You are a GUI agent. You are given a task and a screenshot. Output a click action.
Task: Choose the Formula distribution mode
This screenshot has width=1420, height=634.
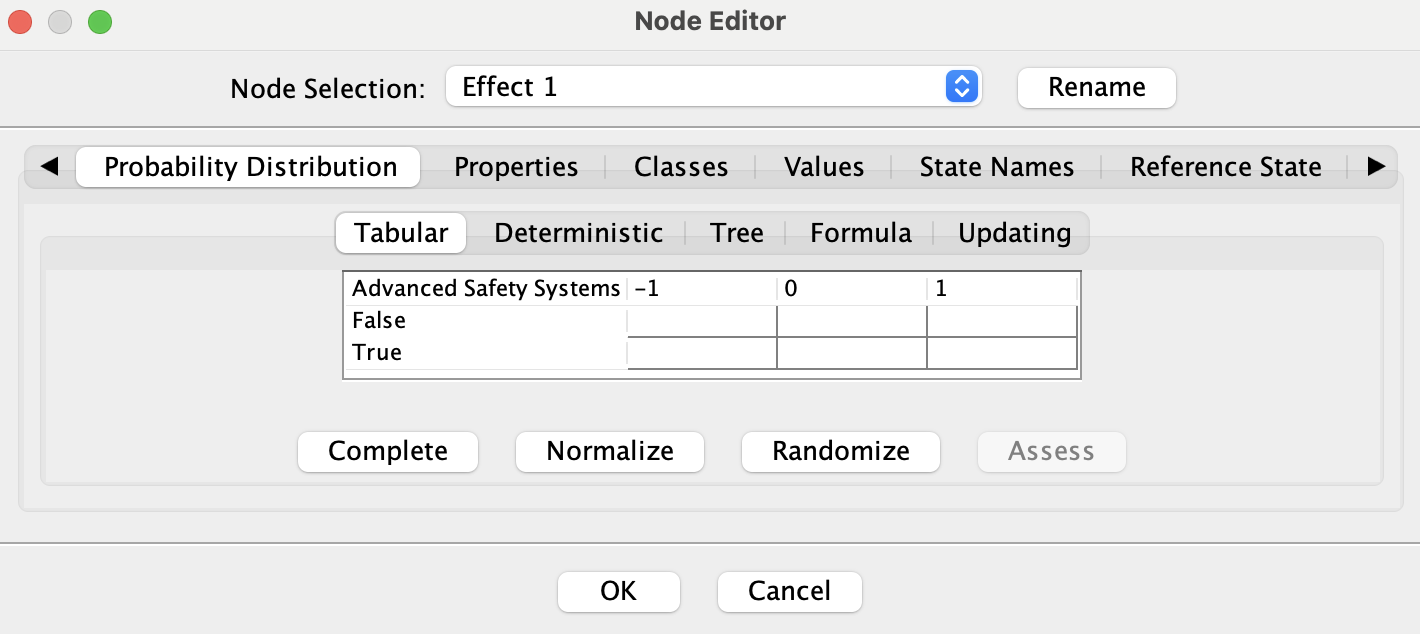861,233
